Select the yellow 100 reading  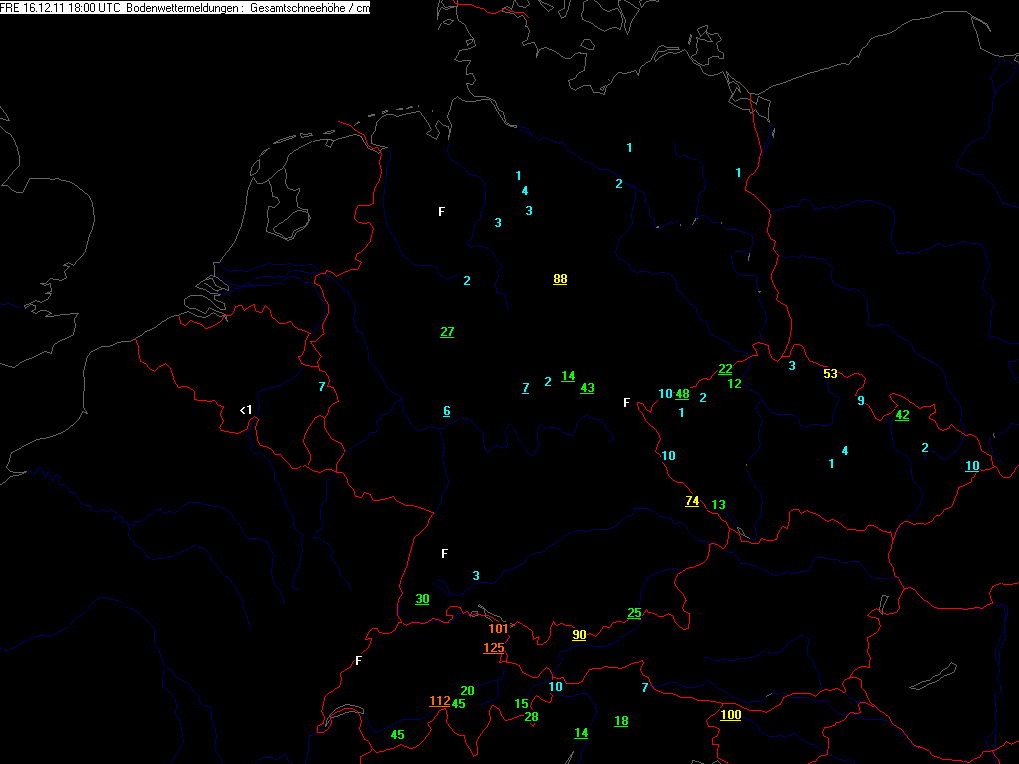(x=730, y=715)
